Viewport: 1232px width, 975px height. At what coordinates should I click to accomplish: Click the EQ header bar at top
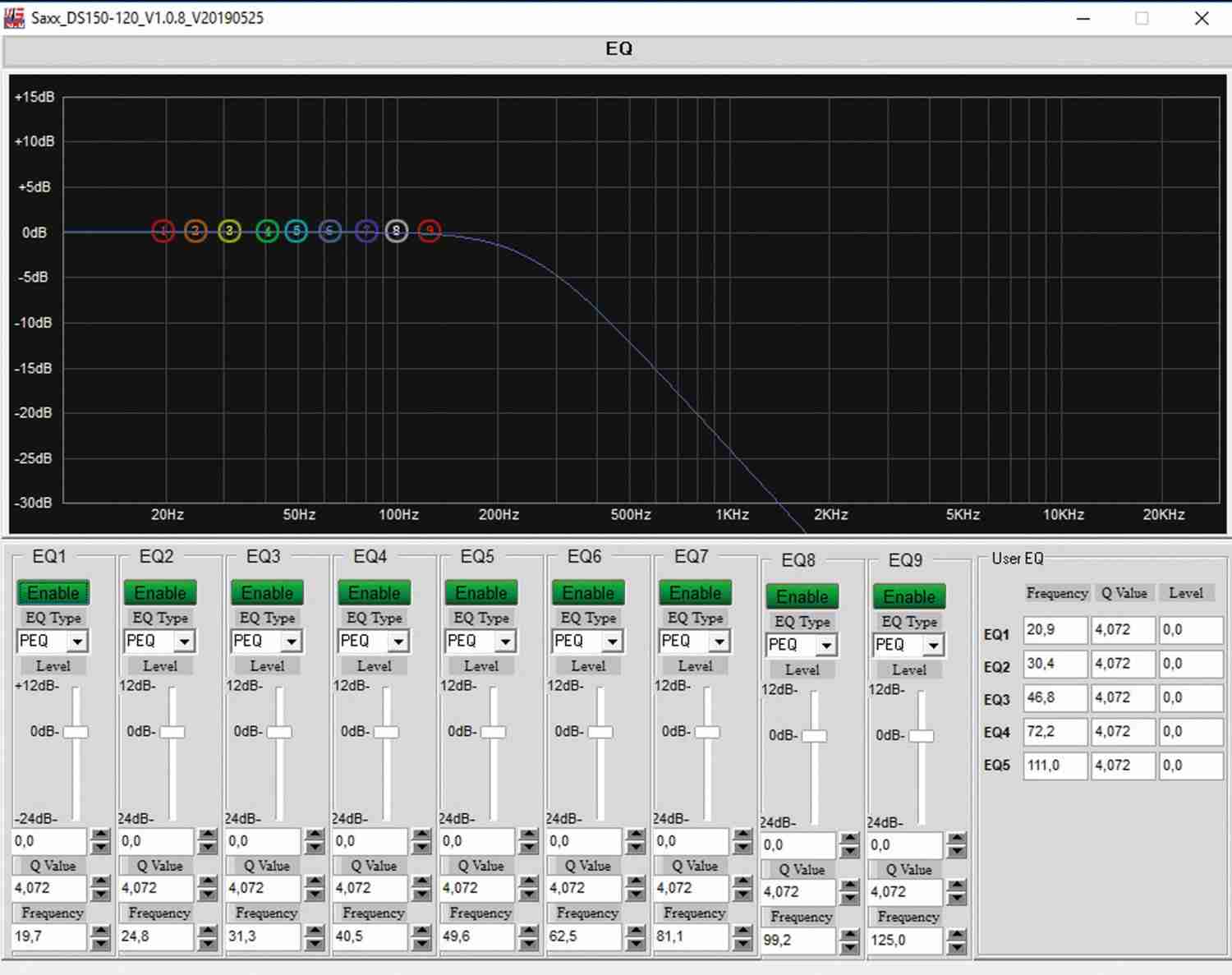[617, 49]
